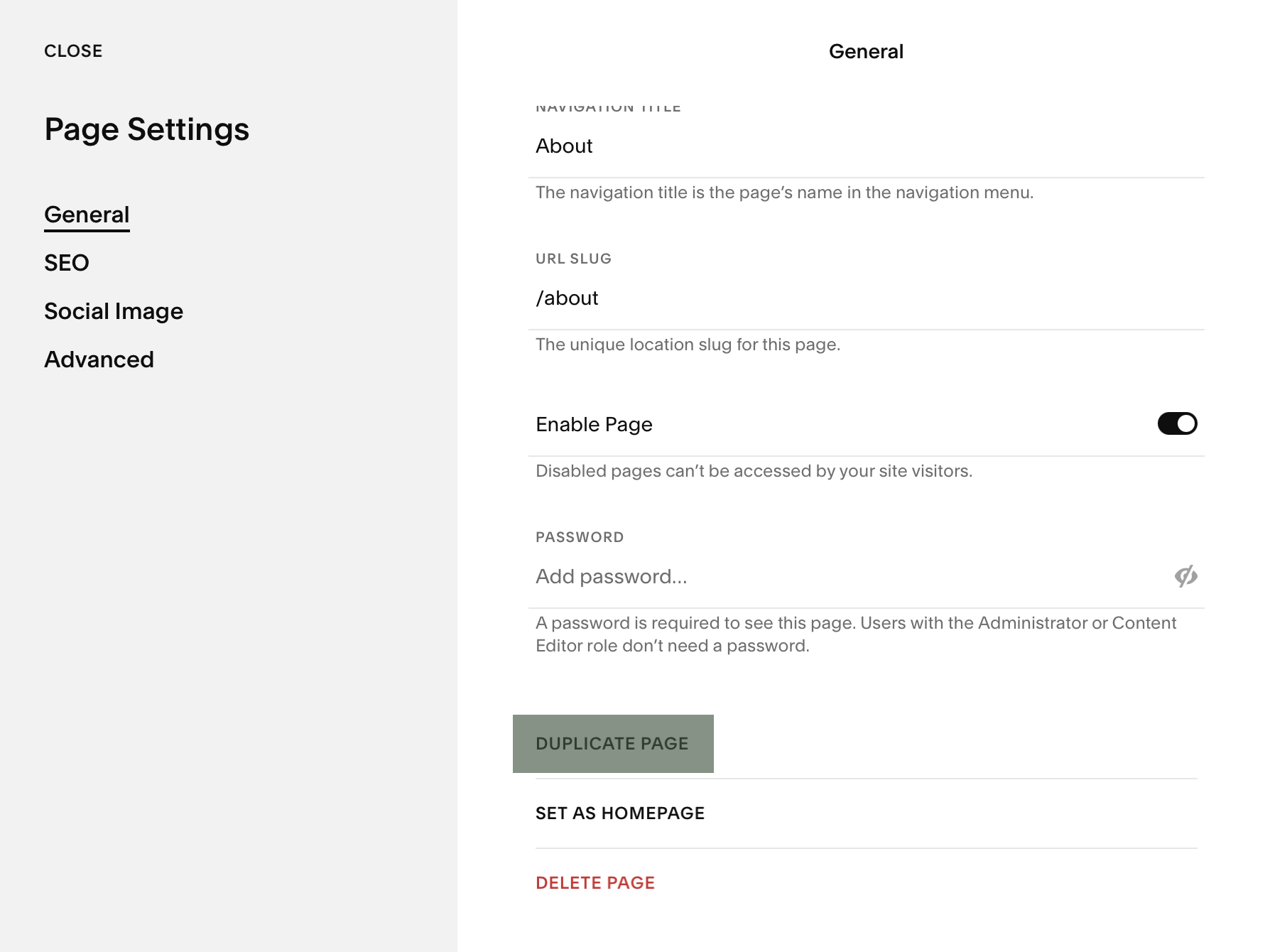Select the General settings tab

[87, 215]
